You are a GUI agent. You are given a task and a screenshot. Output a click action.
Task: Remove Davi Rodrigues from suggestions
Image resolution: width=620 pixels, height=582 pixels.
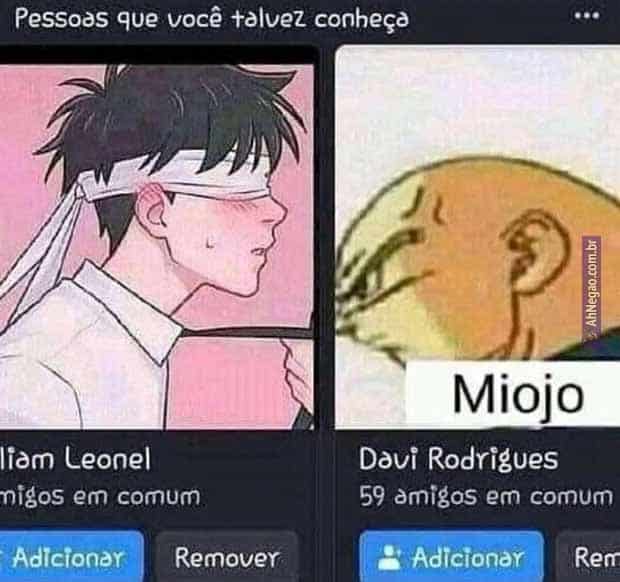tap(588, 556)
